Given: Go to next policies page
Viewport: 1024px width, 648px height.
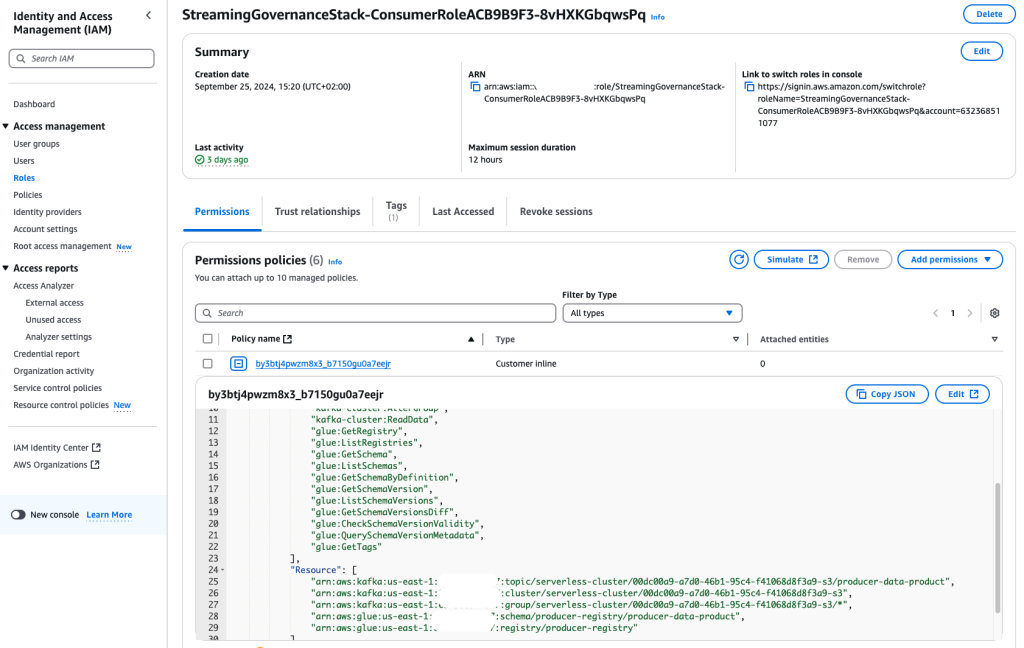Looking at the screenshot, I should pyautogui.click(x=970, y=313).
